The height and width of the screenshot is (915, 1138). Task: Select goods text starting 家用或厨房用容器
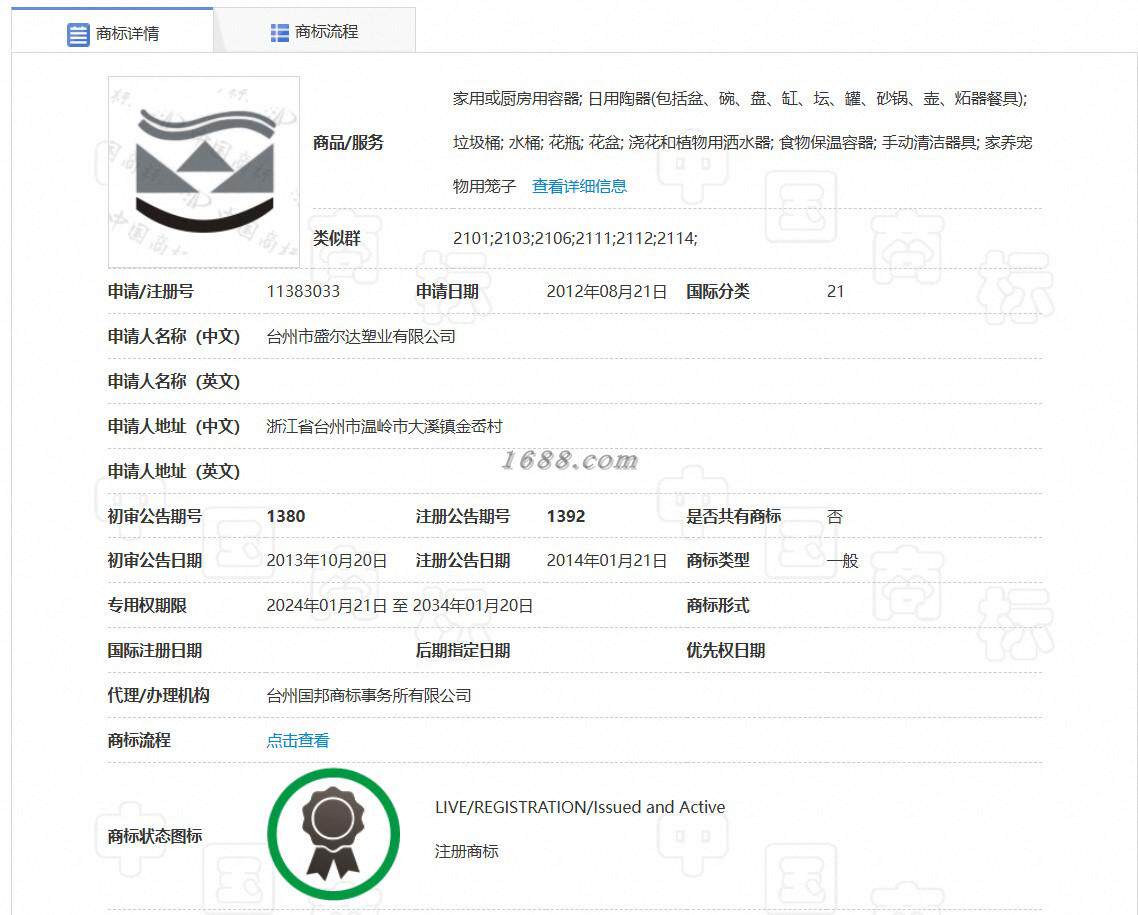click(740, 99)
